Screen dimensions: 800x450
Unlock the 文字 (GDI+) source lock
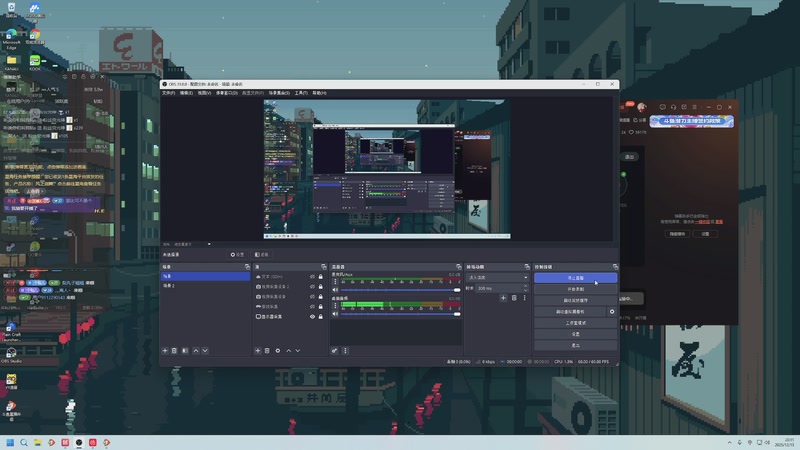[x=320, y=277]
